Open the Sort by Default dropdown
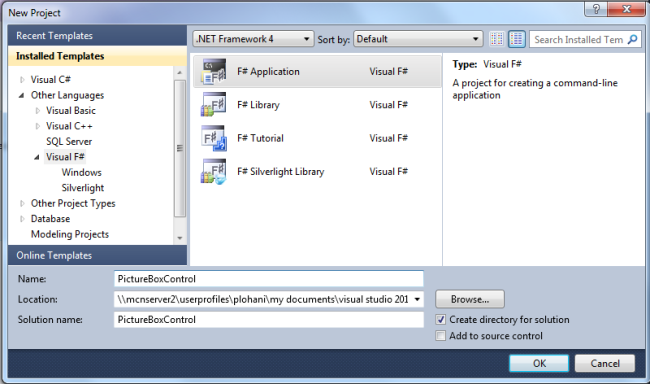Viewport: 650px width, 384px height. (418, 39)
